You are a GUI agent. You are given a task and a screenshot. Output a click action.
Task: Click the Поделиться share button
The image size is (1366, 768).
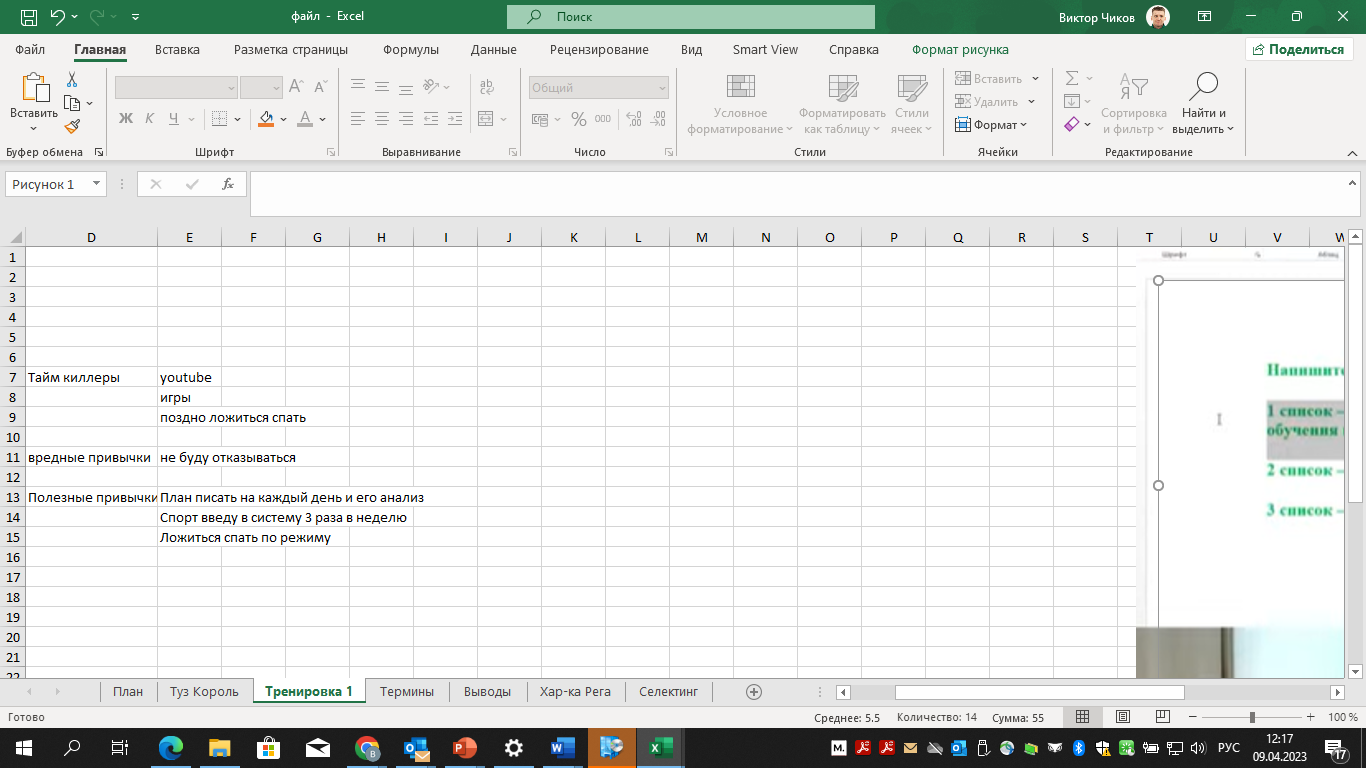tap(1299, 49)
